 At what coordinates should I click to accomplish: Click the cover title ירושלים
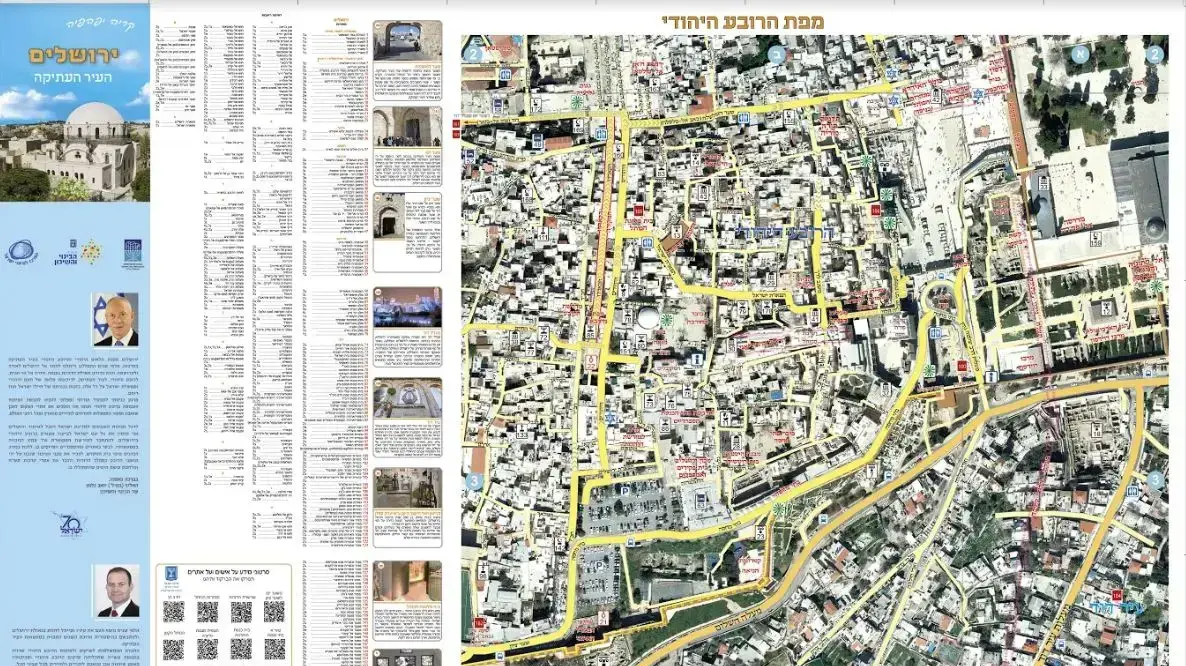(x=75, y=55)
